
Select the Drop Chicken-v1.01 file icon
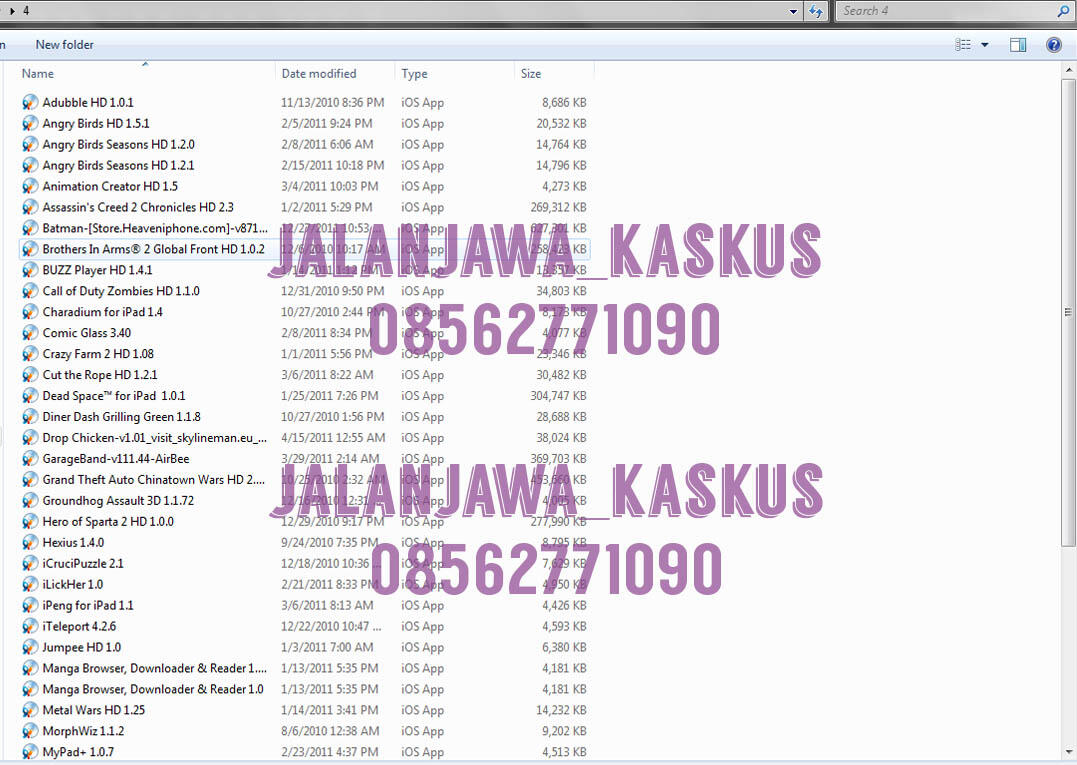30,437
